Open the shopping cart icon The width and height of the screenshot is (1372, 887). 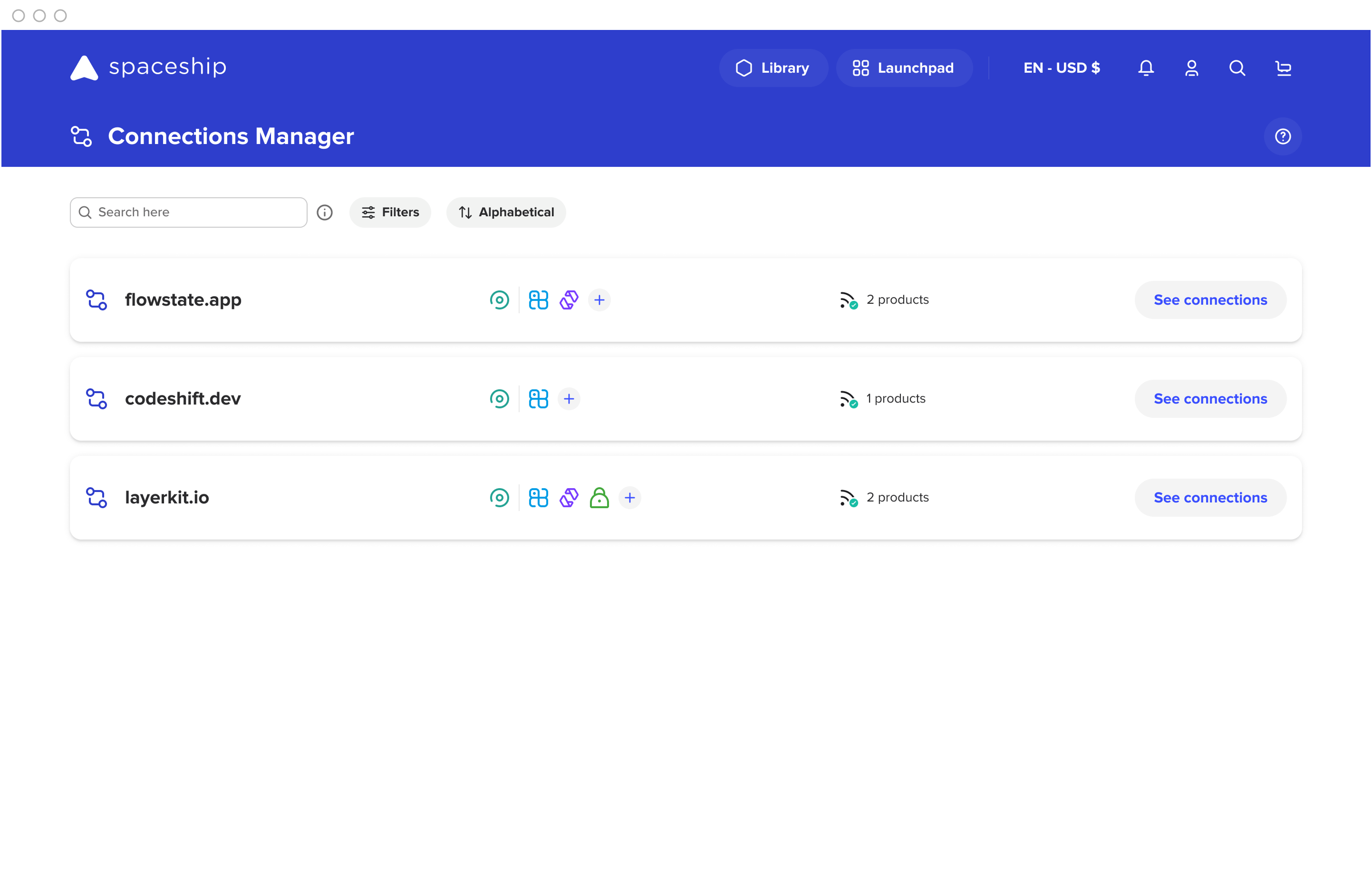1283,68
